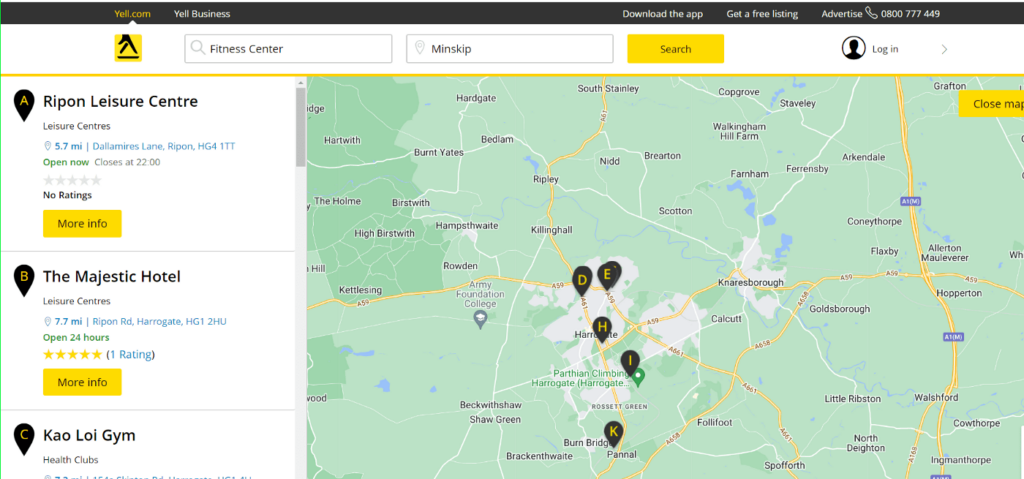Select map marker I
Viewport: 1024px width, 479px height.
[630, 362]
